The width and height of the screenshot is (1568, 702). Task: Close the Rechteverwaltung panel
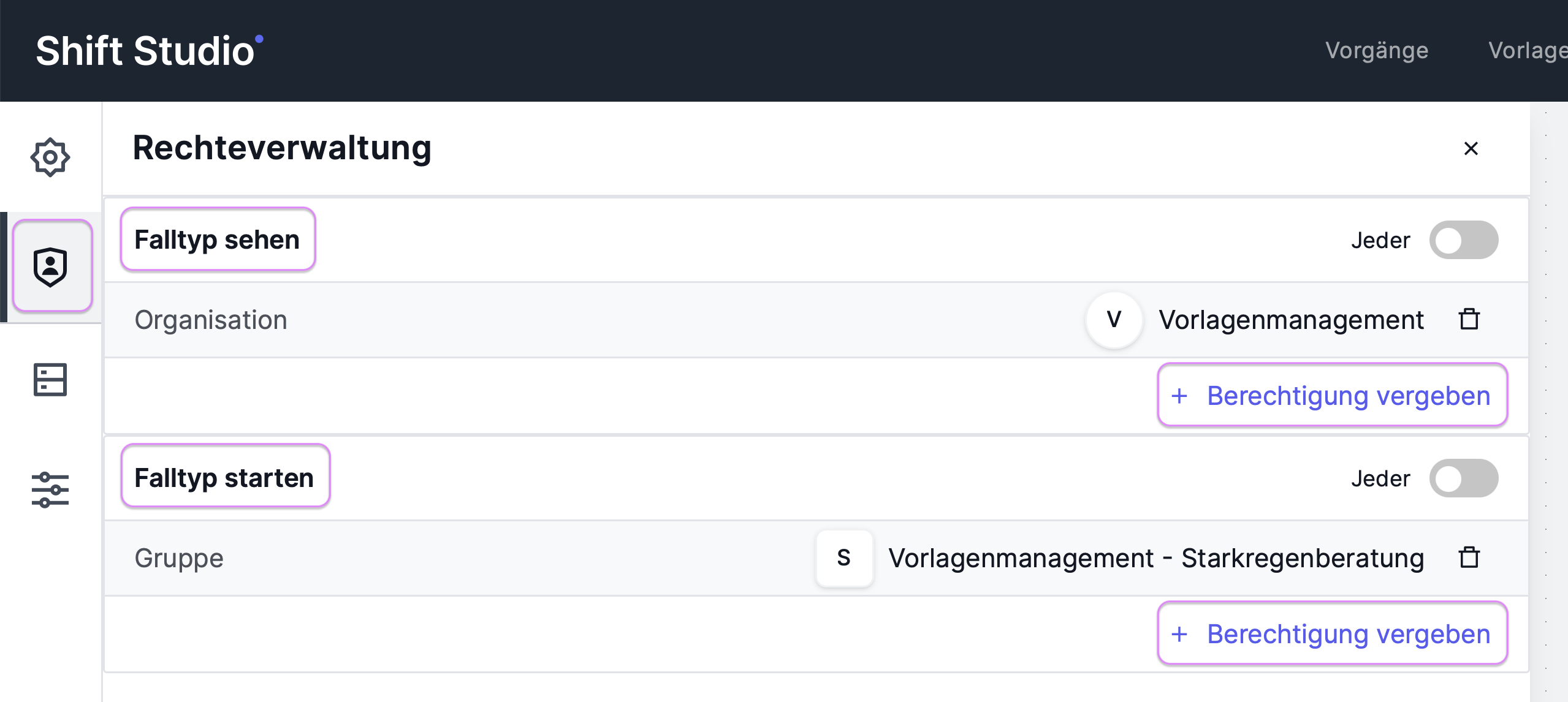click(1471, 148)
